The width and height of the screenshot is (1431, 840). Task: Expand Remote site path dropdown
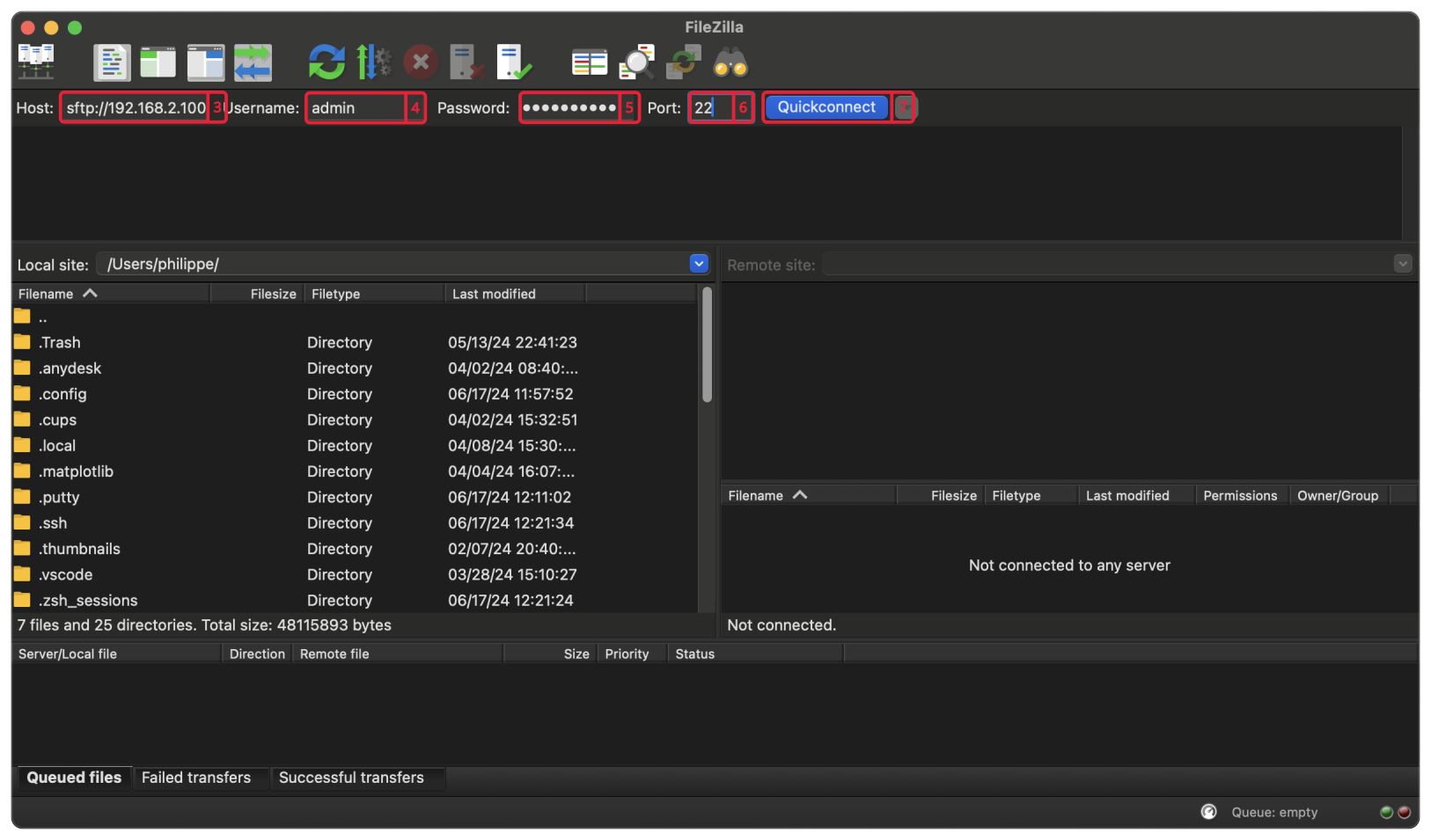point(1403,264)
